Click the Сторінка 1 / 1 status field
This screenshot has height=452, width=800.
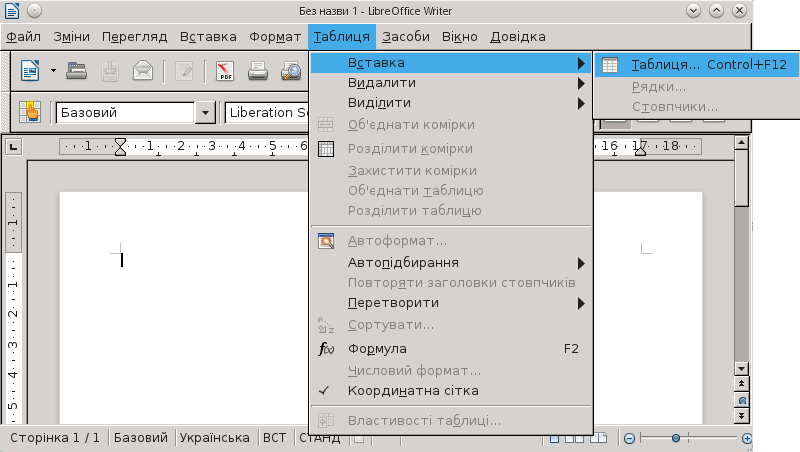click(55, 438)
